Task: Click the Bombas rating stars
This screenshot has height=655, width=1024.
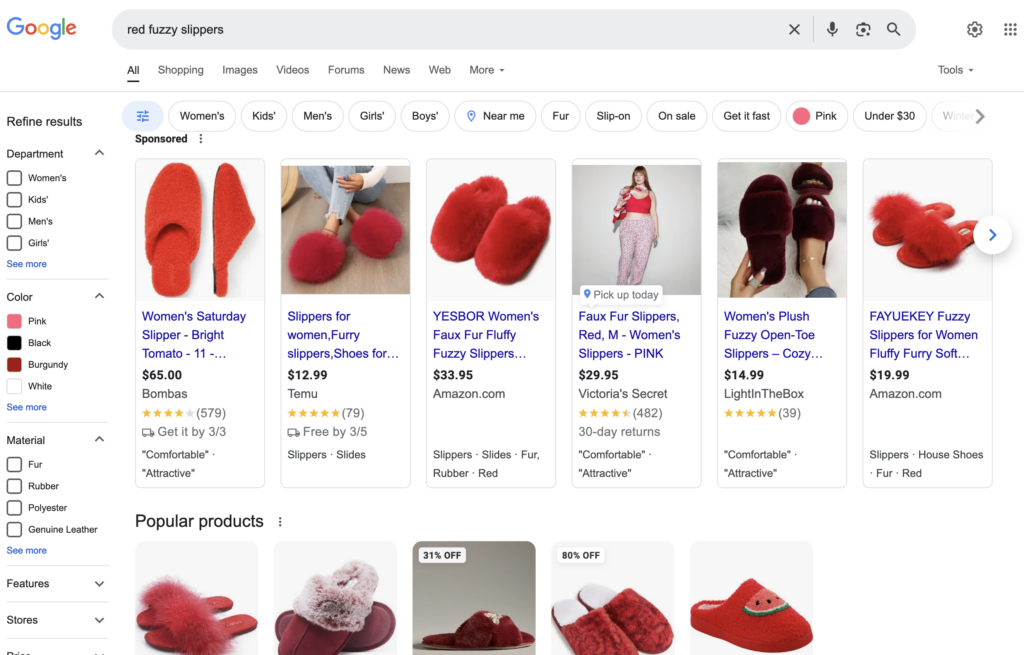Action: [168, 413]
